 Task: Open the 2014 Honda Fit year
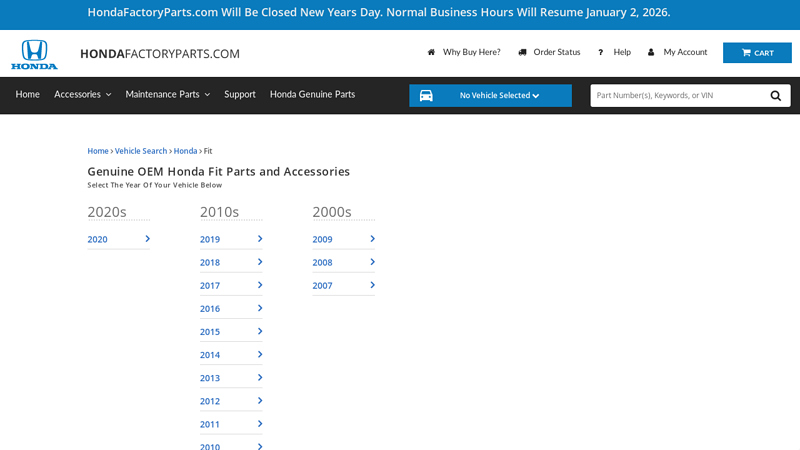[210, 355]
